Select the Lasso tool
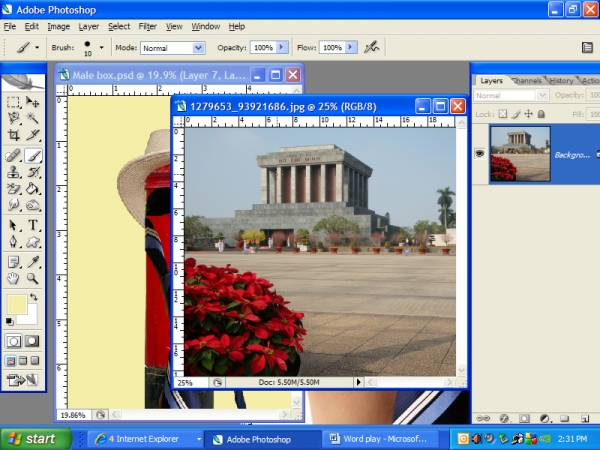This screenshot has width=600, height=450. pos(13,118)
